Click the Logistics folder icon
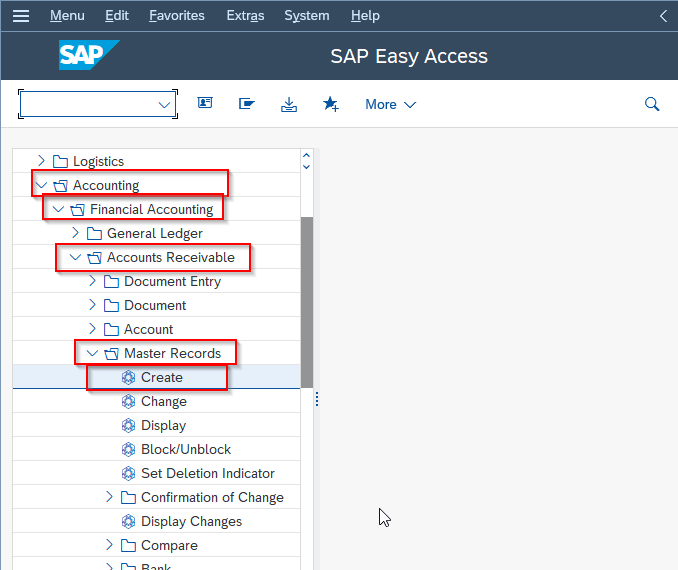The height and width of the screenshot is (570, 678). point(60,161)
